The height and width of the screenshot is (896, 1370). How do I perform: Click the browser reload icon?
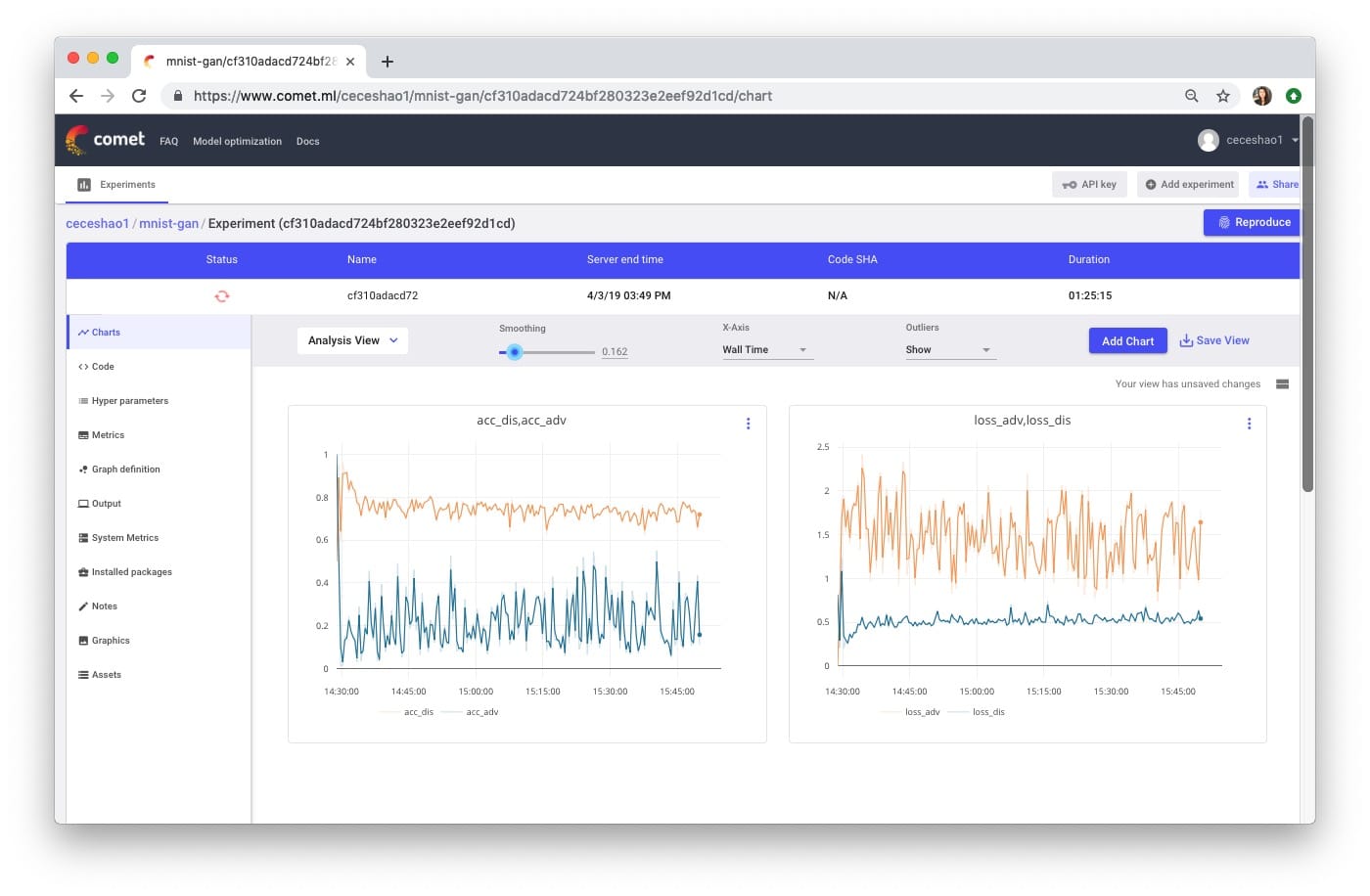(139, 96)
